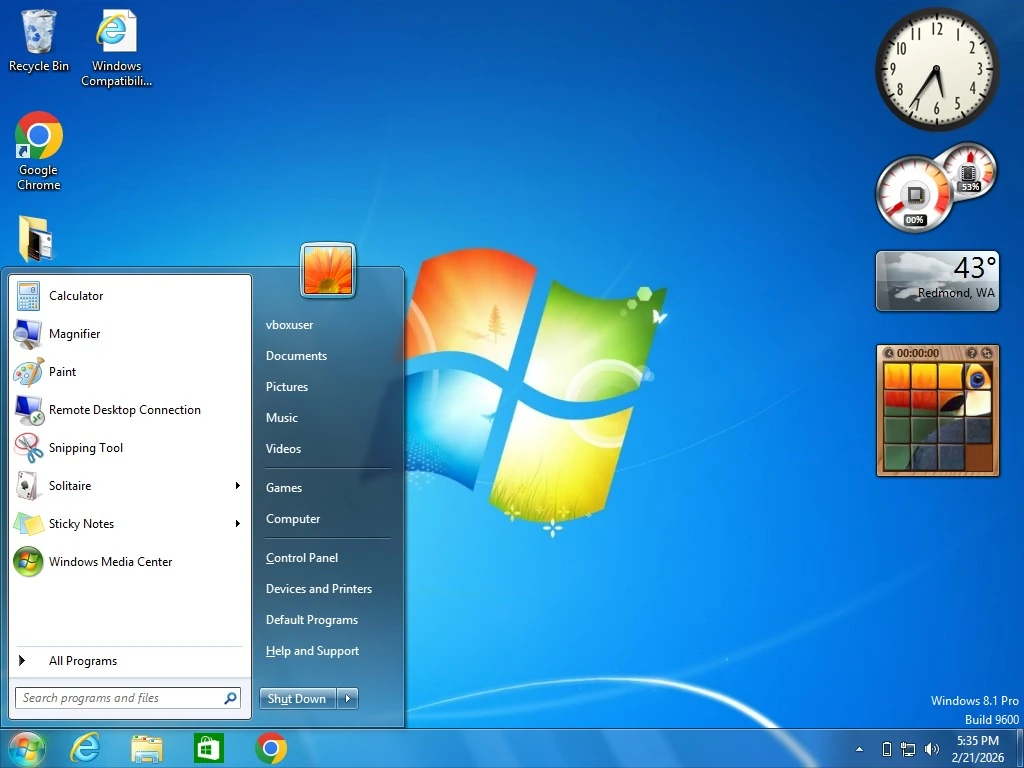
Task: Show hidden system tray icons
Action: (x=859, y=749)
